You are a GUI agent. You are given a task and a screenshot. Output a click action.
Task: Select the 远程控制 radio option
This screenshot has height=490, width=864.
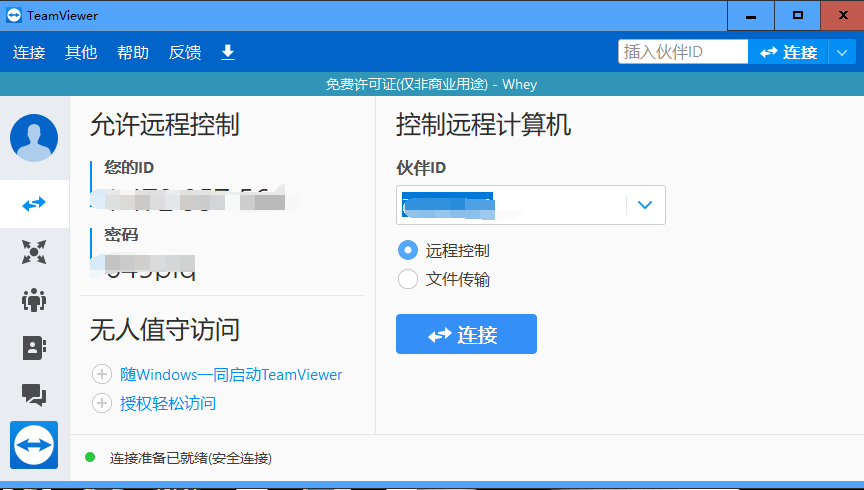point(408,251)
